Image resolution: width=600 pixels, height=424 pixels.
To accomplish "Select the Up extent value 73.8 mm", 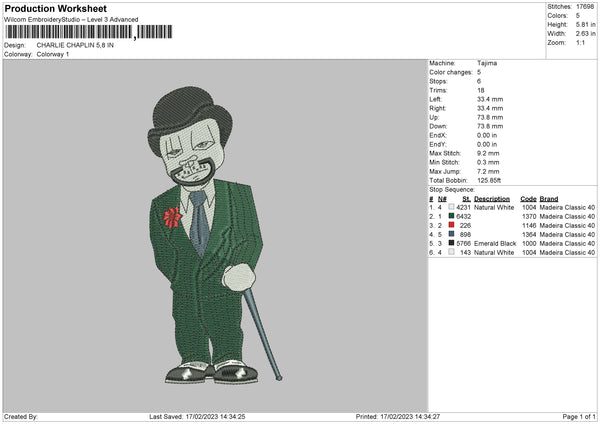I will click(x=490, y=117).
